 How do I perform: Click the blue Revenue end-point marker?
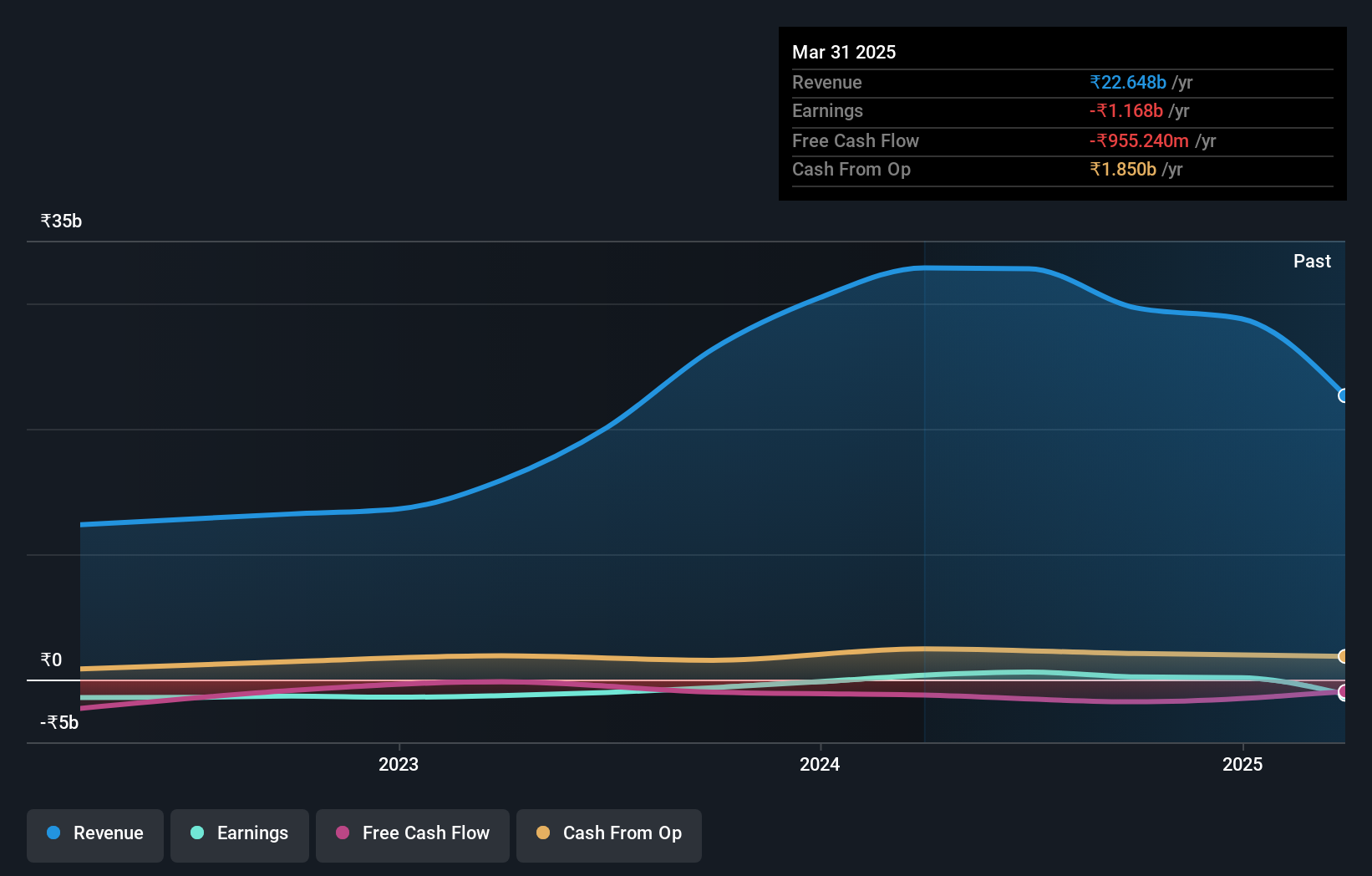[x=1343, y=395]
